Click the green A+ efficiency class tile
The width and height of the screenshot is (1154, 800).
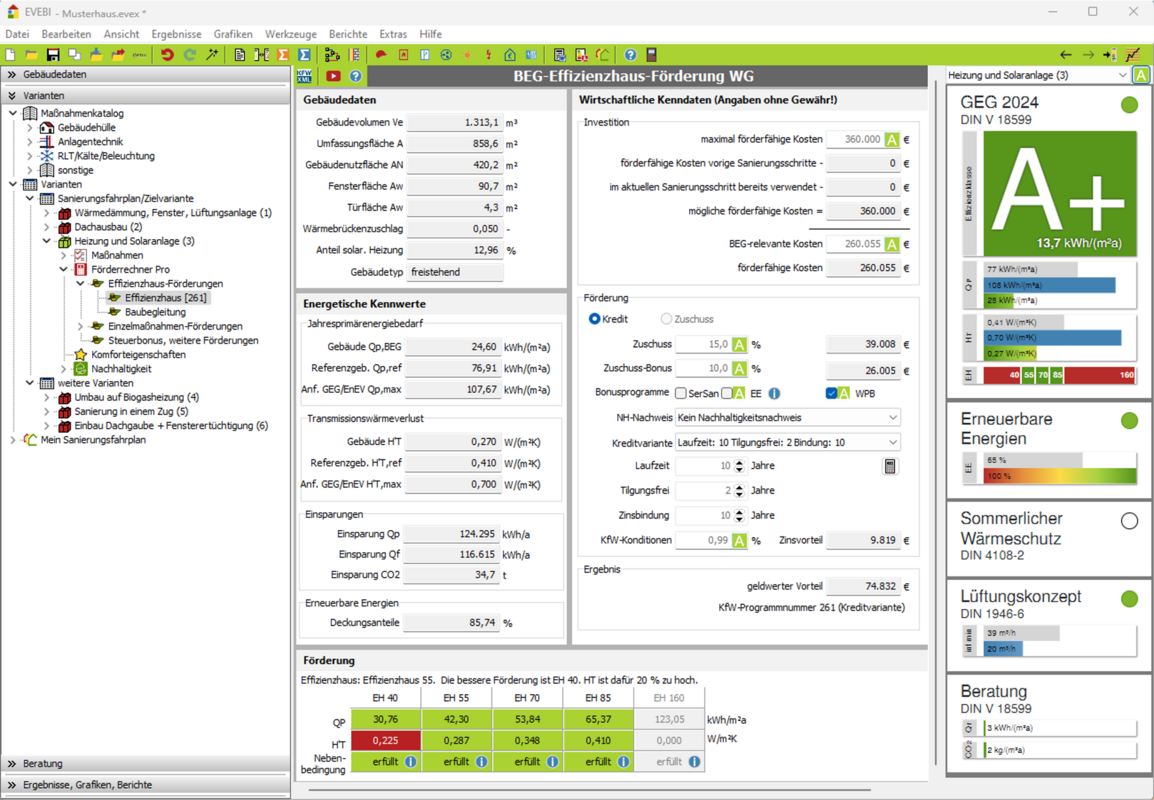click(x=1059, y=194)
